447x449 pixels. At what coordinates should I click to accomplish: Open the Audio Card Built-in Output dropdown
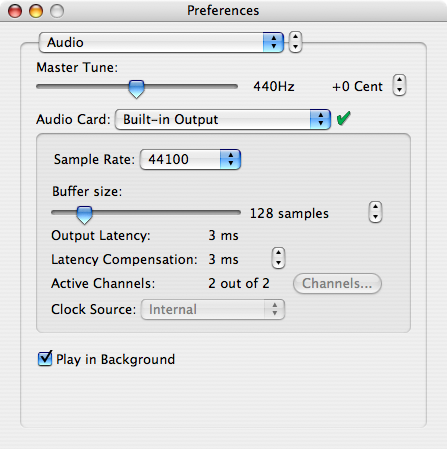[x=223, y=119]
